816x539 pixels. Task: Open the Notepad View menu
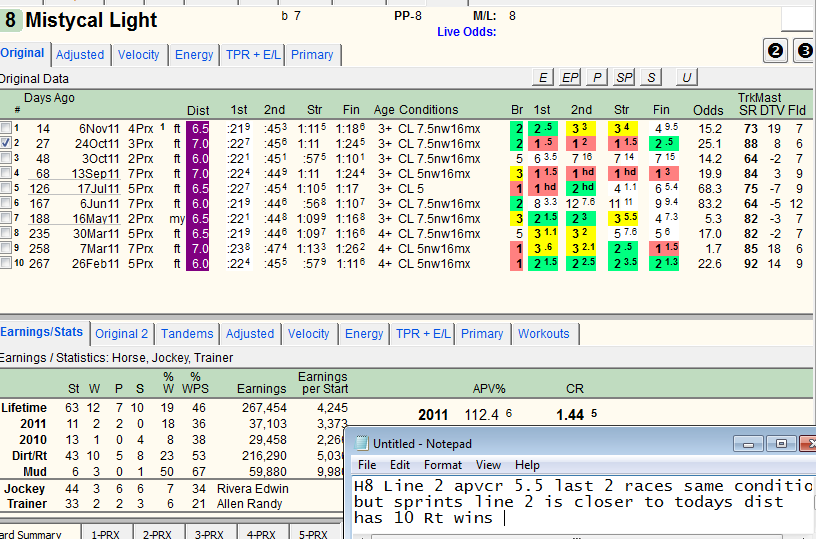[x=488, y=465]
